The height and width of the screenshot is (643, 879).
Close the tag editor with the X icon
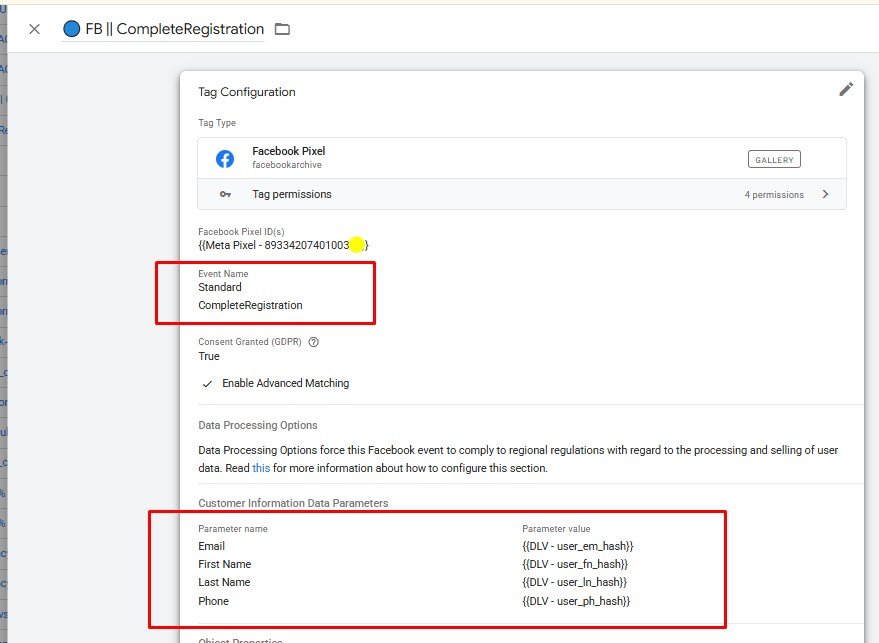pos(34,29)
